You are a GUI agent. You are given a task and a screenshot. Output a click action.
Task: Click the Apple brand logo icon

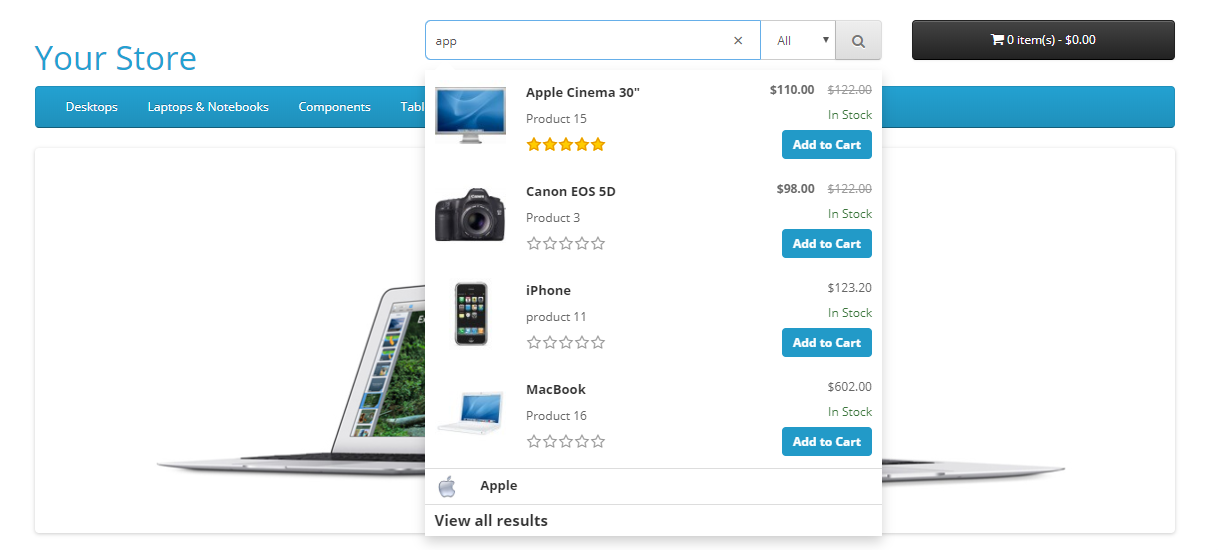click(x=447, y=487)
